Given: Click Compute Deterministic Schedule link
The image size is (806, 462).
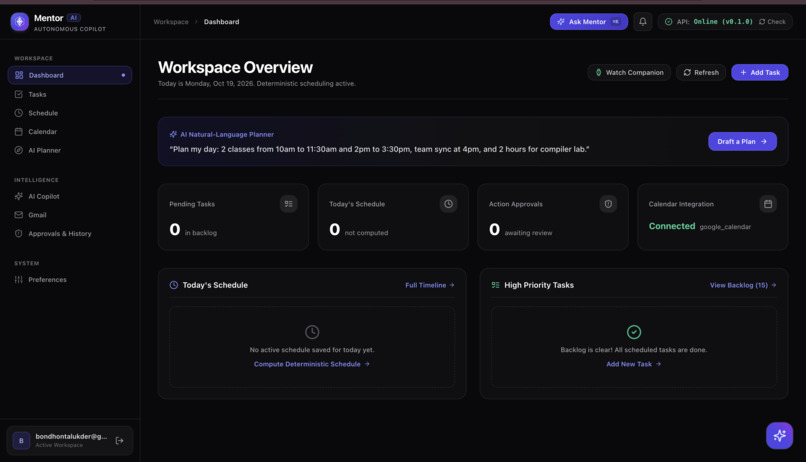Looking at the screenshot, I should [312, 364].
